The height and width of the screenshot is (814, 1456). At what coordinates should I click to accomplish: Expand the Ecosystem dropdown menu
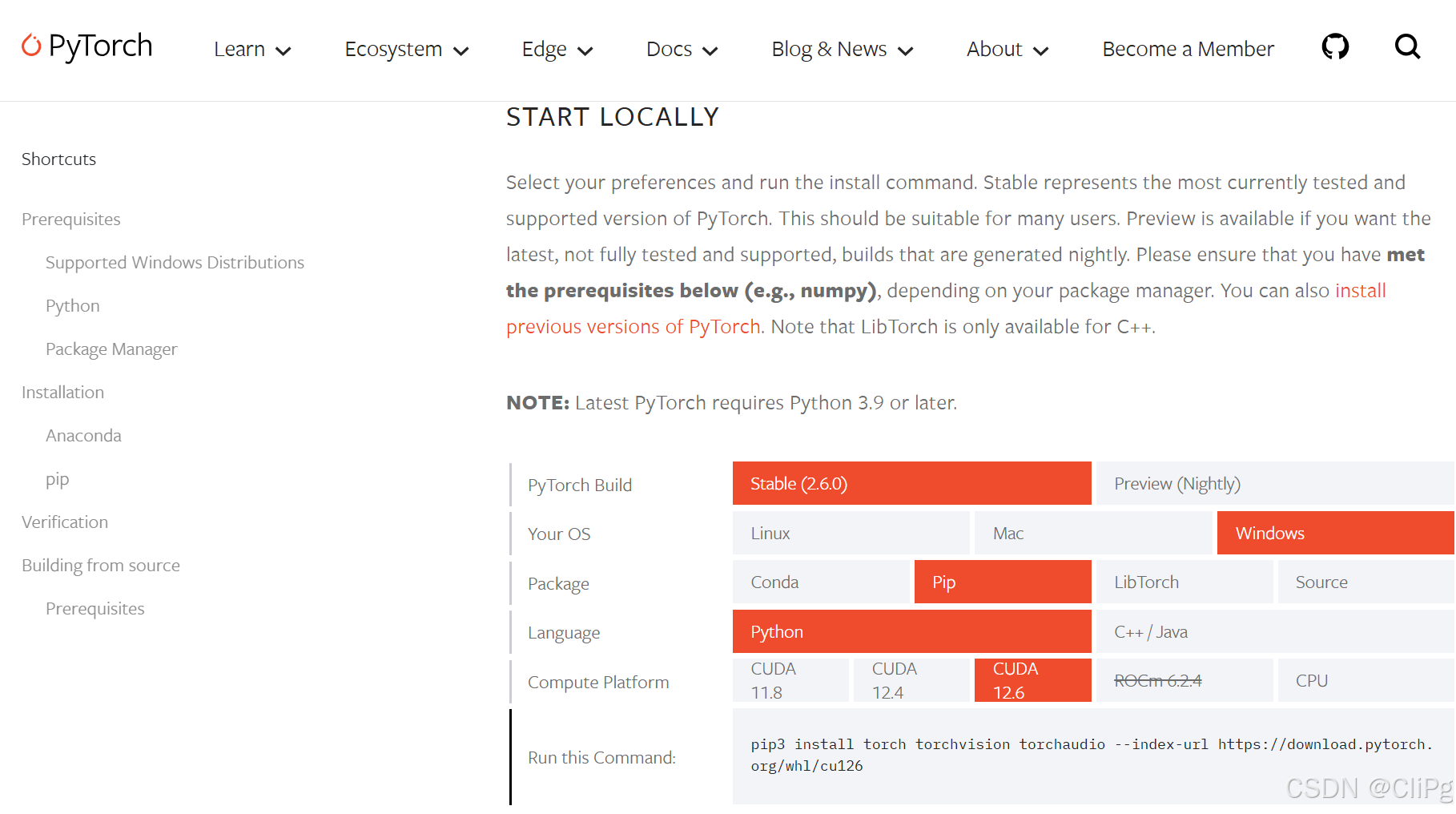coord(407,50)
